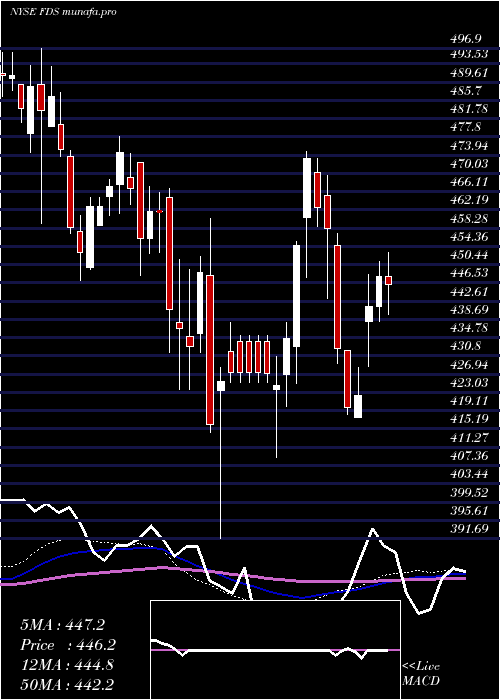This screenshot has width=500, height=700.
Task: Select the 419.11 price axis label
Action: point(471,400)
